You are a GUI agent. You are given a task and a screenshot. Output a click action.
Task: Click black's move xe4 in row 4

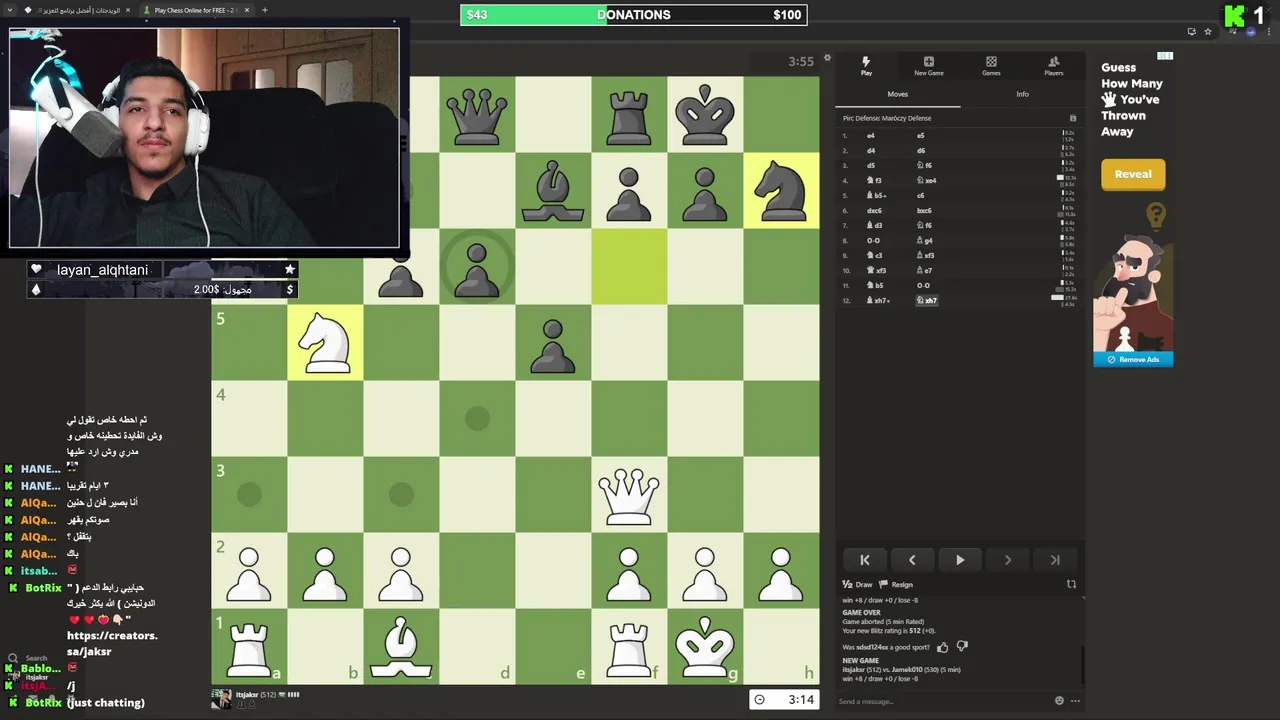pos(927,180)
